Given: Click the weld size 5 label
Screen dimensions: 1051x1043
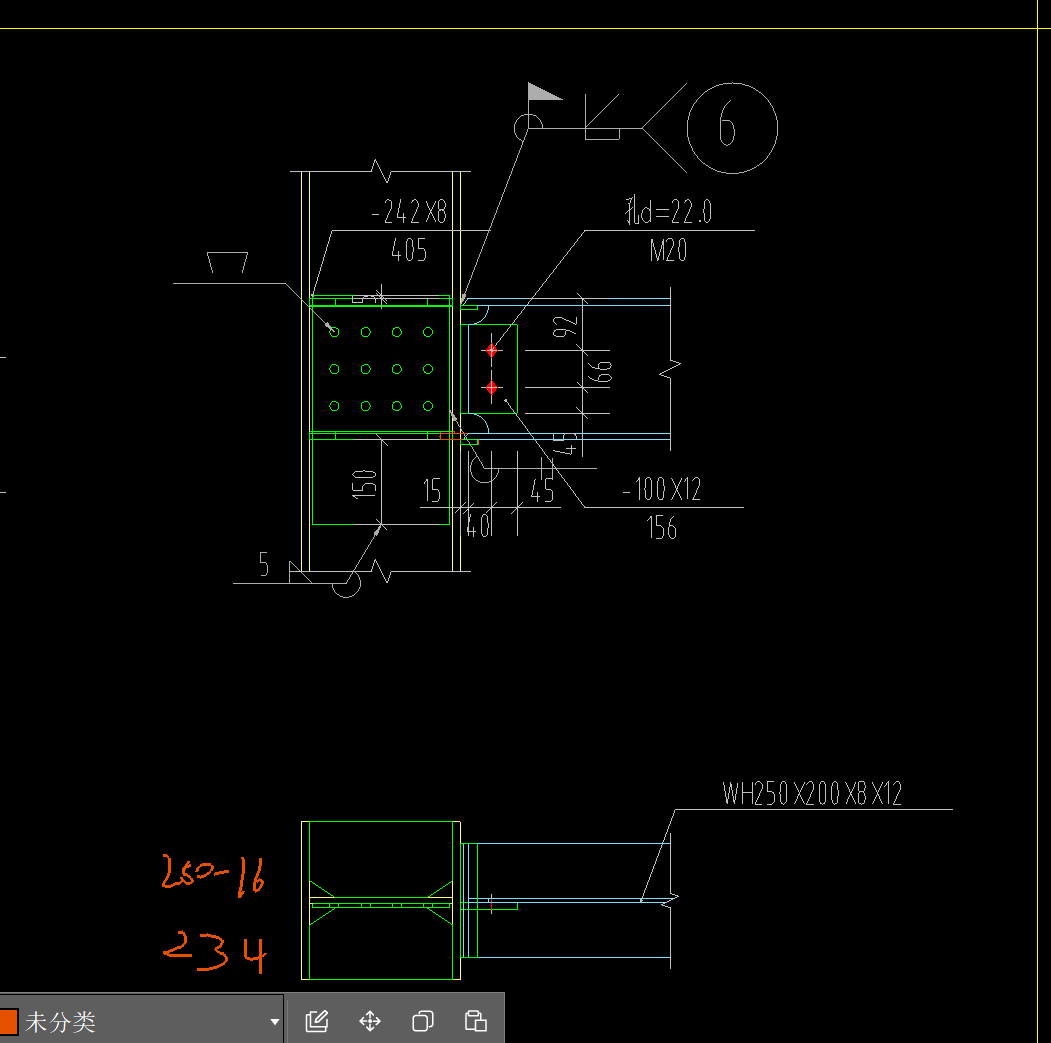Looking at the screenshot, I should (x=264, y=564).
